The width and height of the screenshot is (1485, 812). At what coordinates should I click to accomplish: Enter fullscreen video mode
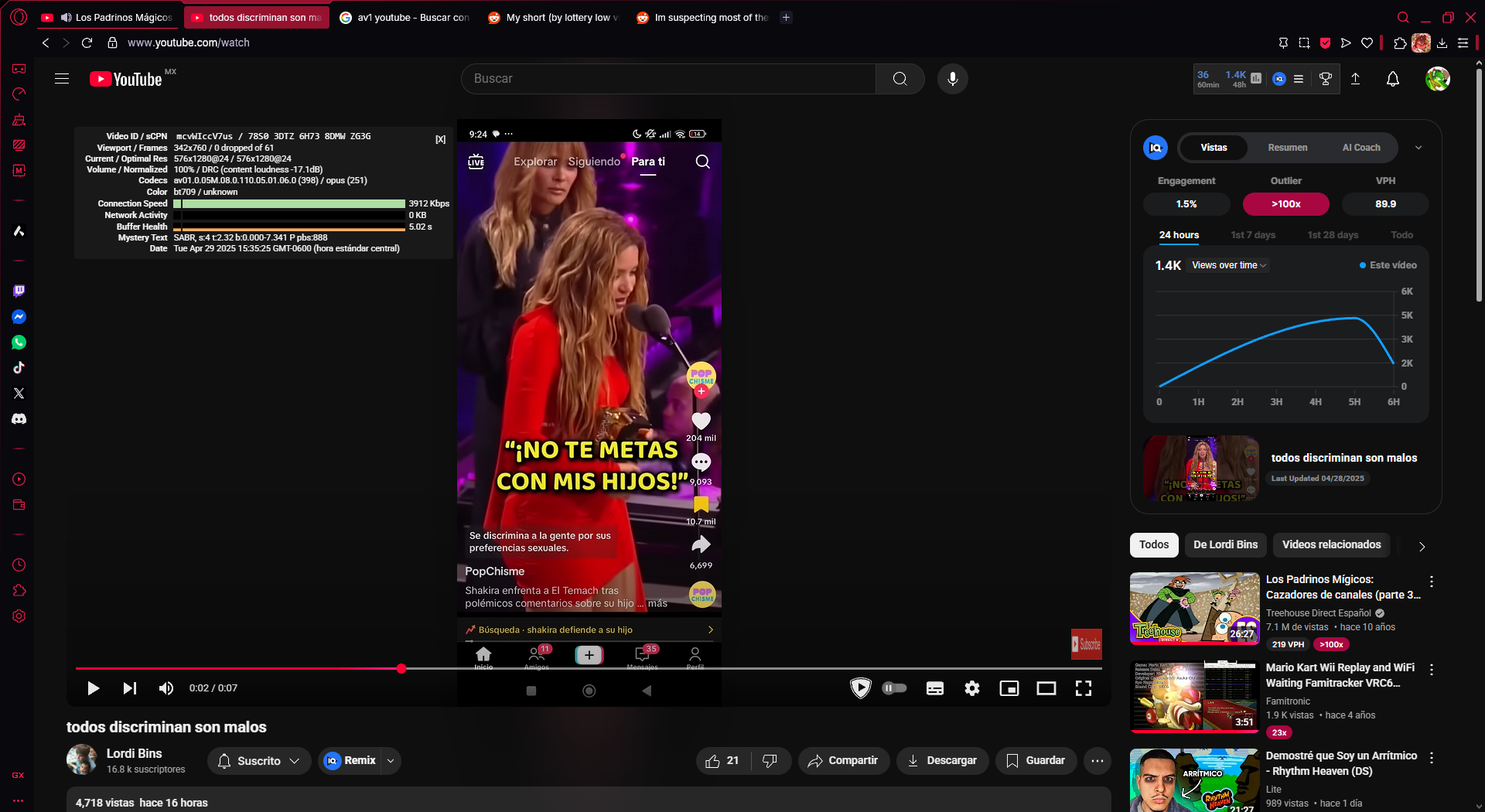[x=1083, y=688]
